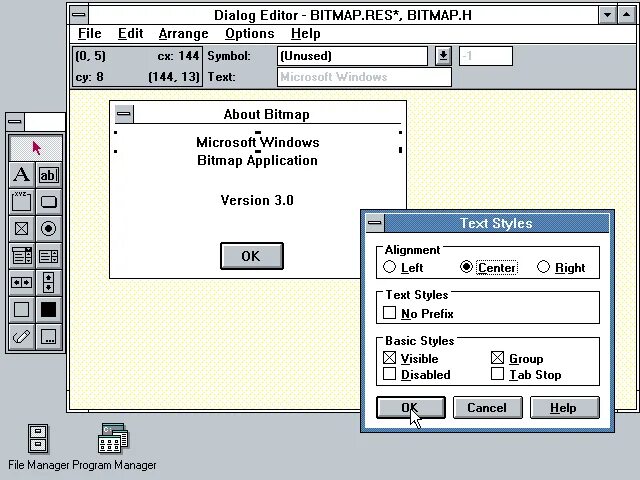Select the Combo box tool

(22, 256)
